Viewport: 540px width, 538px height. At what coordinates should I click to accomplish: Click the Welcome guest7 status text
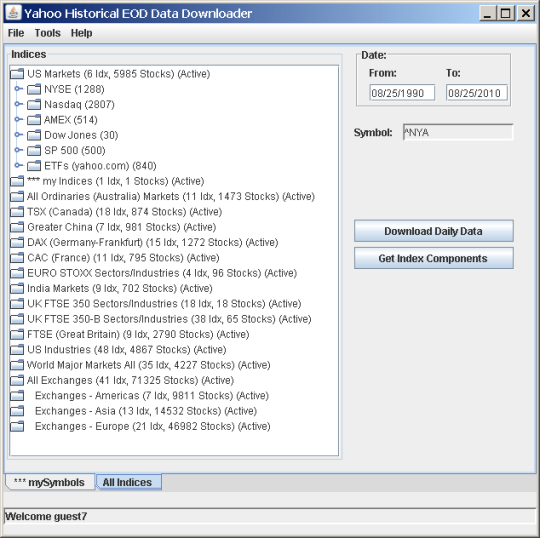(x=46, y=516)
